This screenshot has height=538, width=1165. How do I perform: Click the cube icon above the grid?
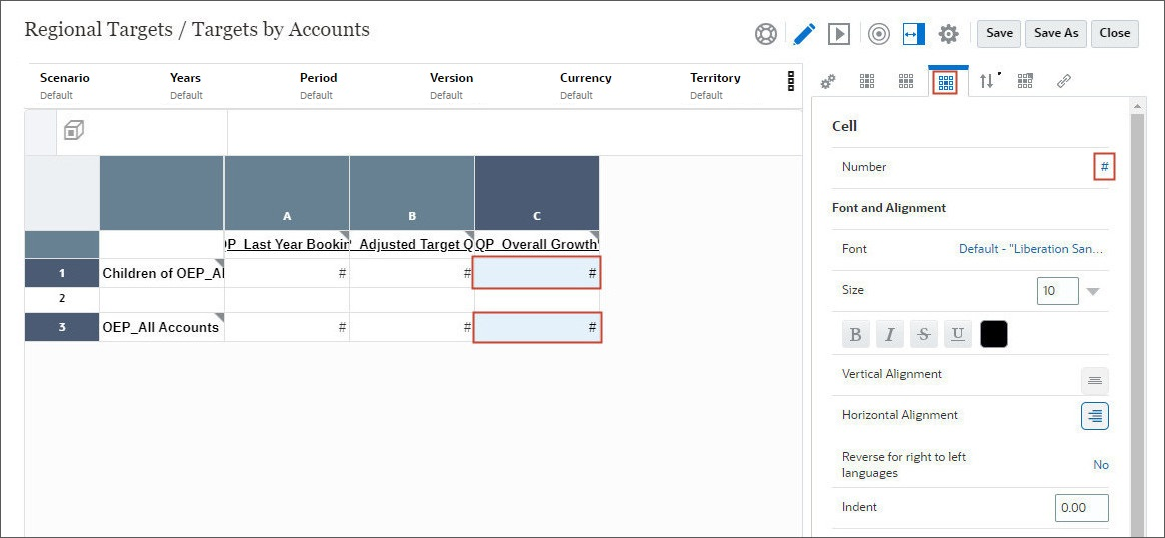coord(74,131)
